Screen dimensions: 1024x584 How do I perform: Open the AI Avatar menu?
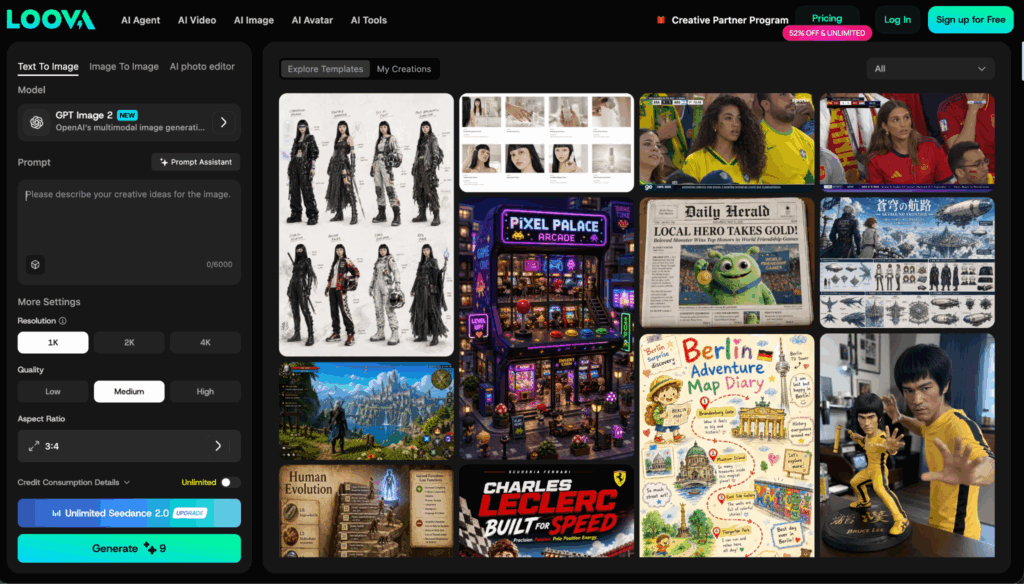(312, 20)
